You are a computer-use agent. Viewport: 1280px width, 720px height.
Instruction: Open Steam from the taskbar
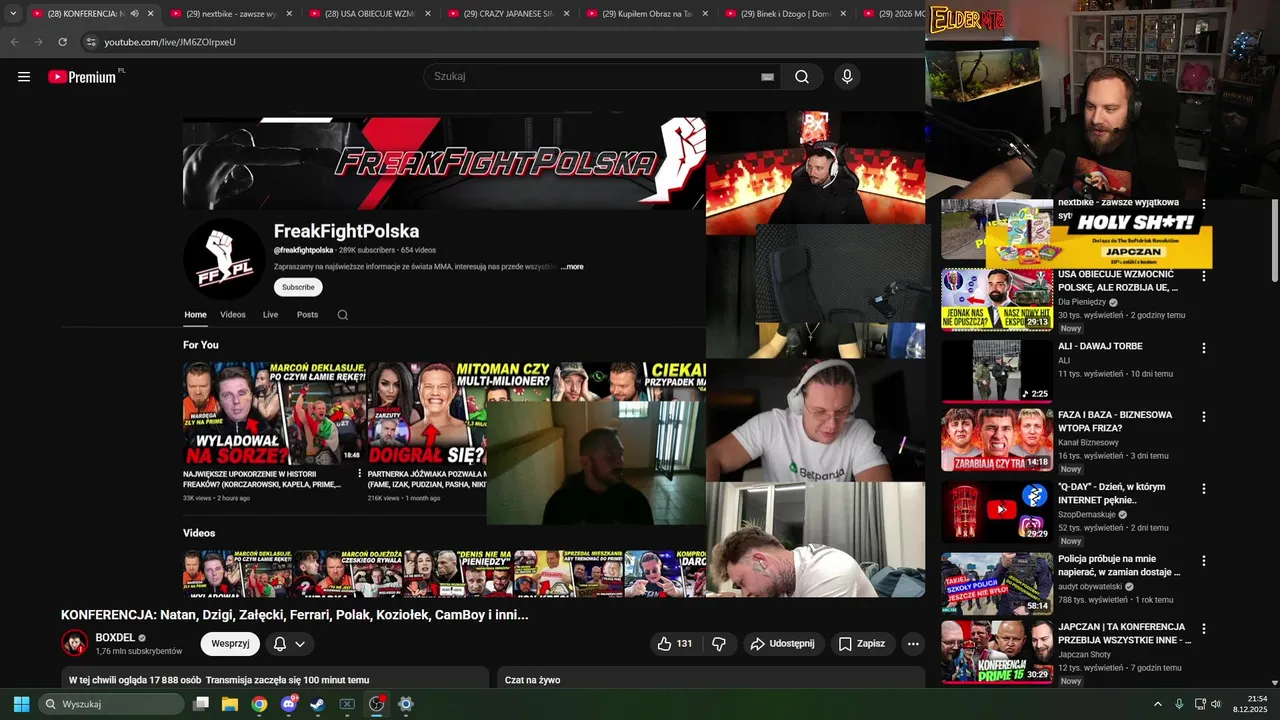pyautogui.click(x=318, y=704)
